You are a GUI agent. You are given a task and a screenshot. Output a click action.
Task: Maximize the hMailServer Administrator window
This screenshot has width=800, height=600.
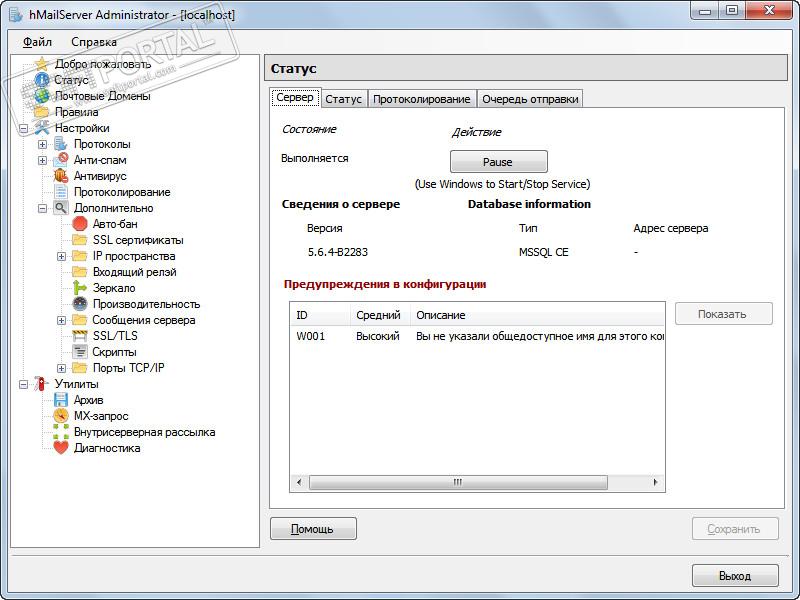coord(732,11)
